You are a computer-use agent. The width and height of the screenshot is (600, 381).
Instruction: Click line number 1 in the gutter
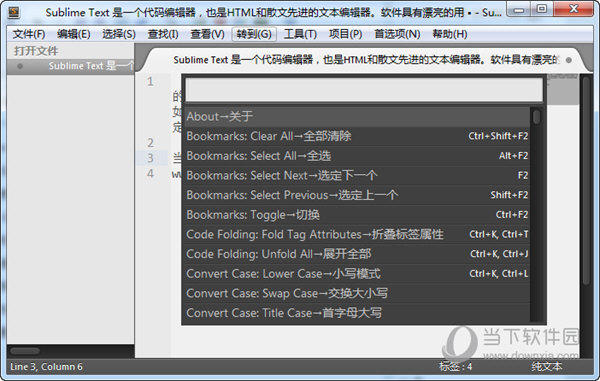click(150, 81)
